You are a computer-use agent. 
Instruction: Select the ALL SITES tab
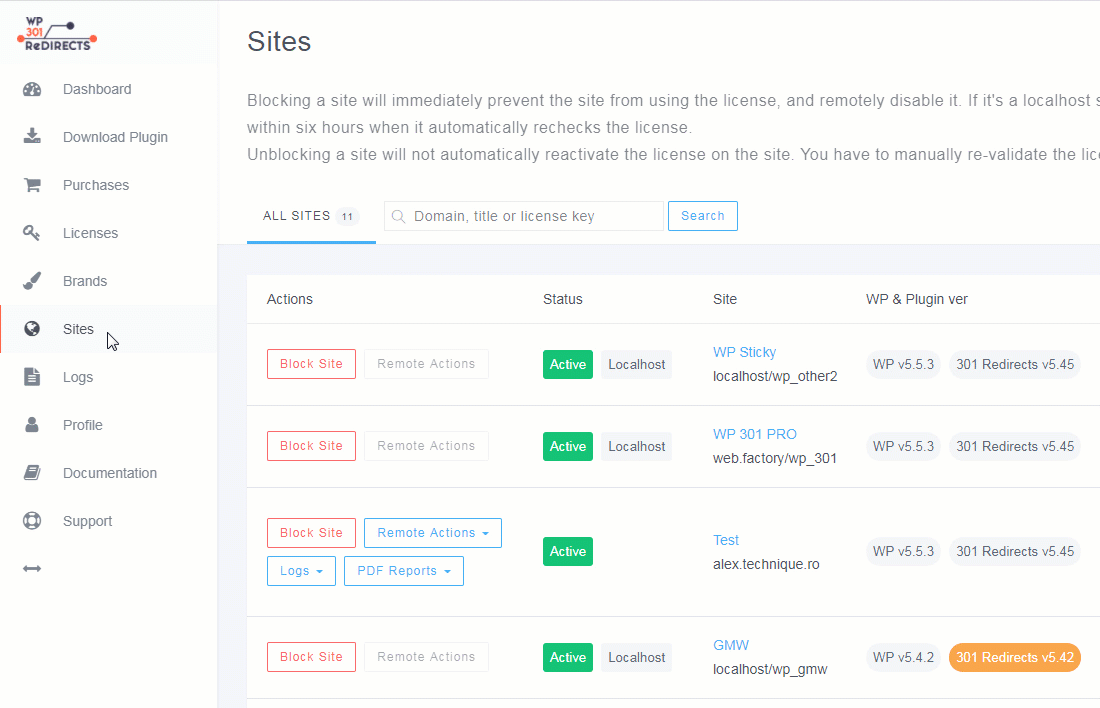(x=311, y=217)
